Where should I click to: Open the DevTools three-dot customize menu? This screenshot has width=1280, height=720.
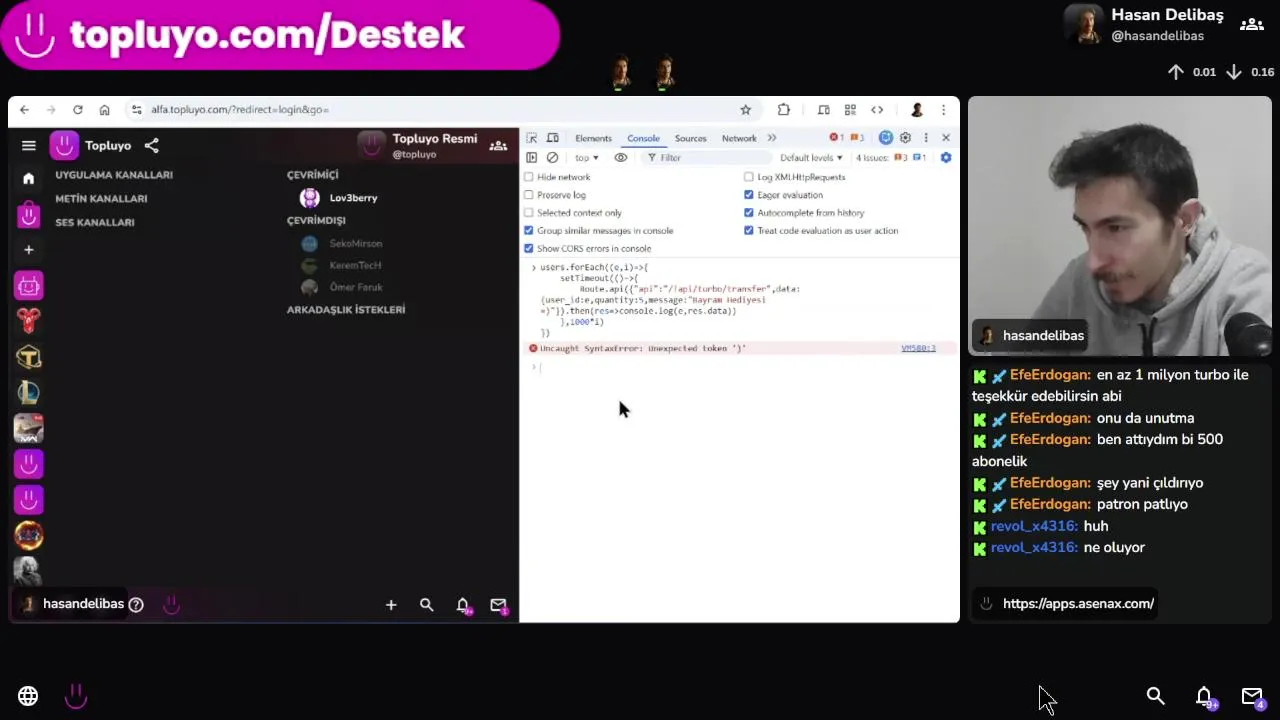click(x=926, y=138)
